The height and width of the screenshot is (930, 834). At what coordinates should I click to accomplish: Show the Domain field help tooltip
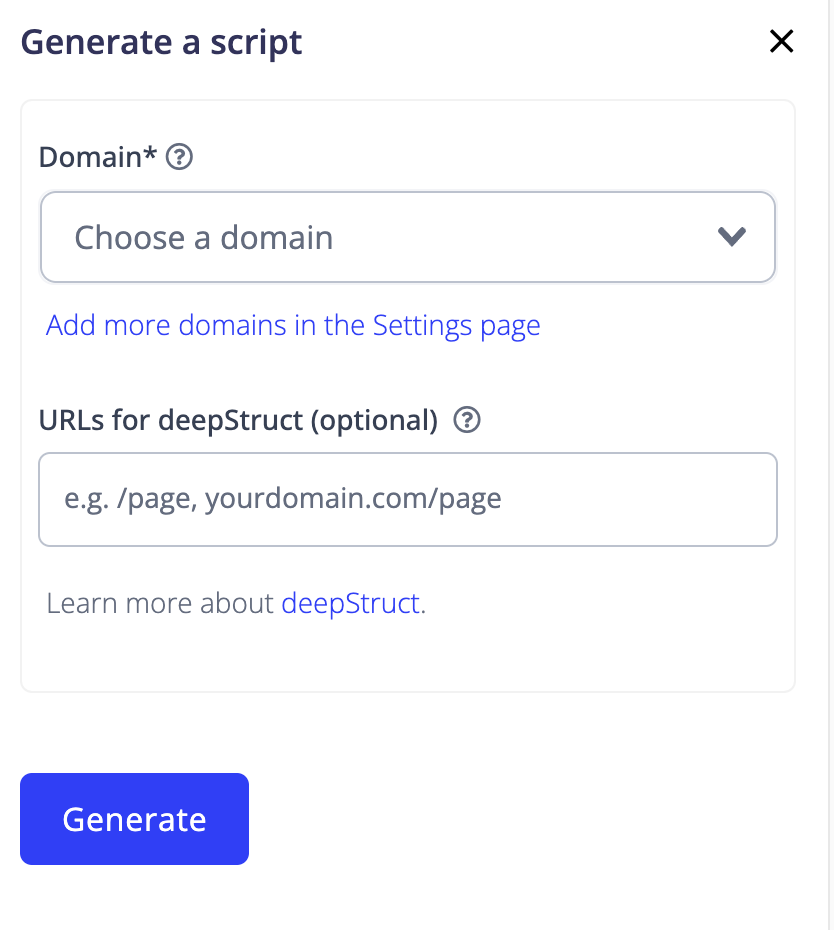(x=179, y=157)
